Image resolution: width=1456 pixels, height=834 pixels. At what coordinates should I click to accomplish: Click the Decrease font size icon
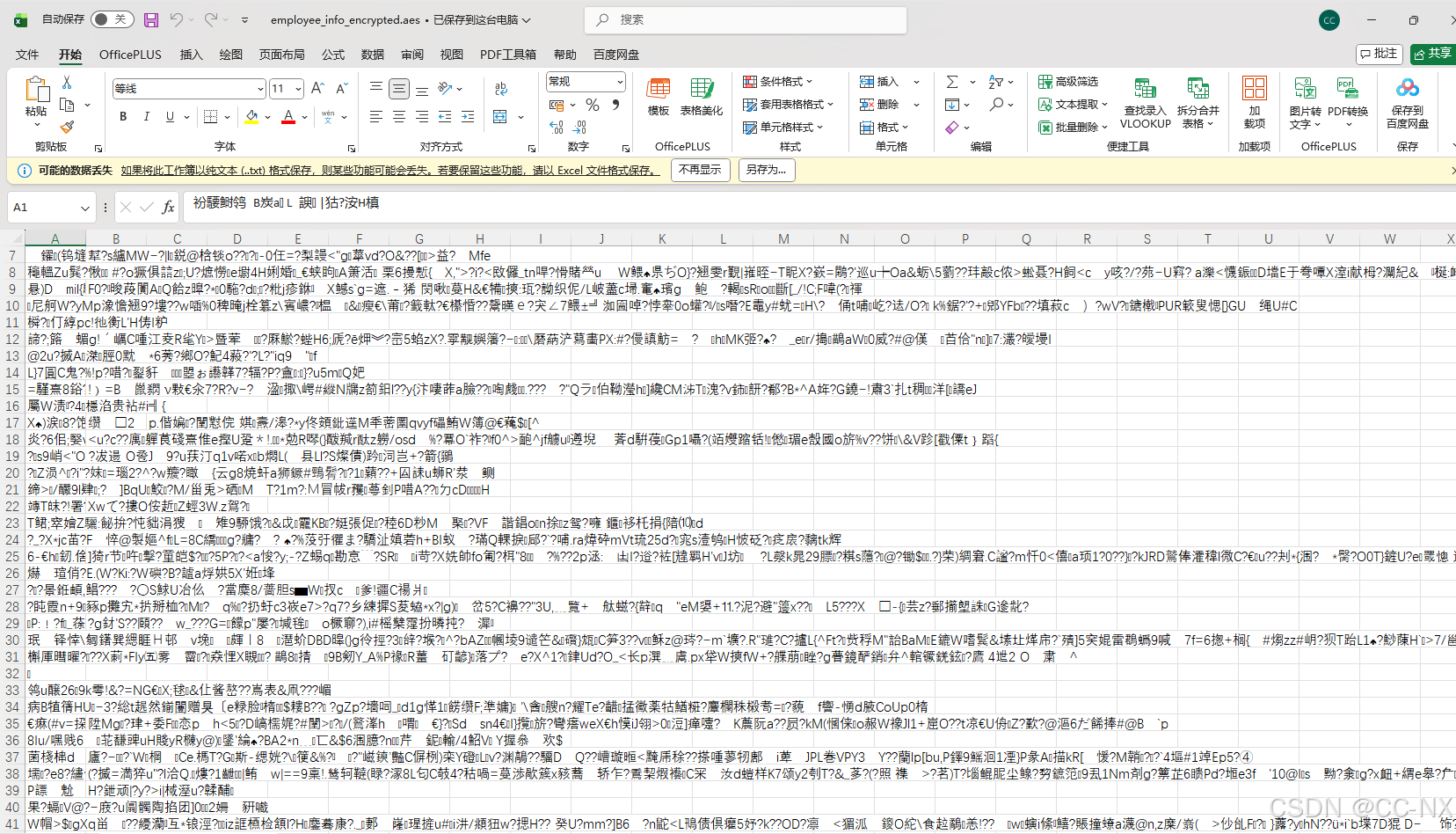341,88
